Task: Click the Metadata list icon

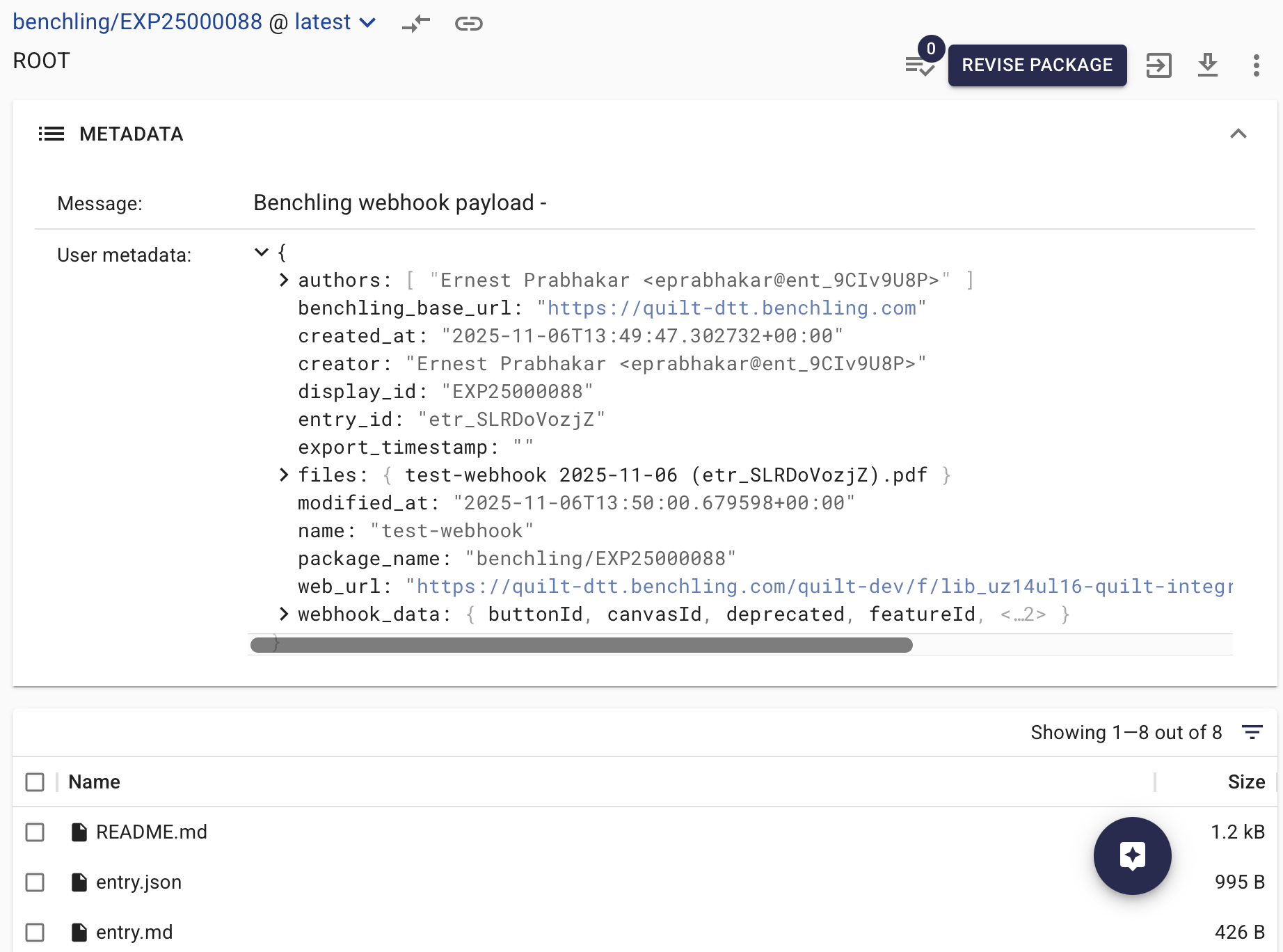Action: tap(51, 134)
